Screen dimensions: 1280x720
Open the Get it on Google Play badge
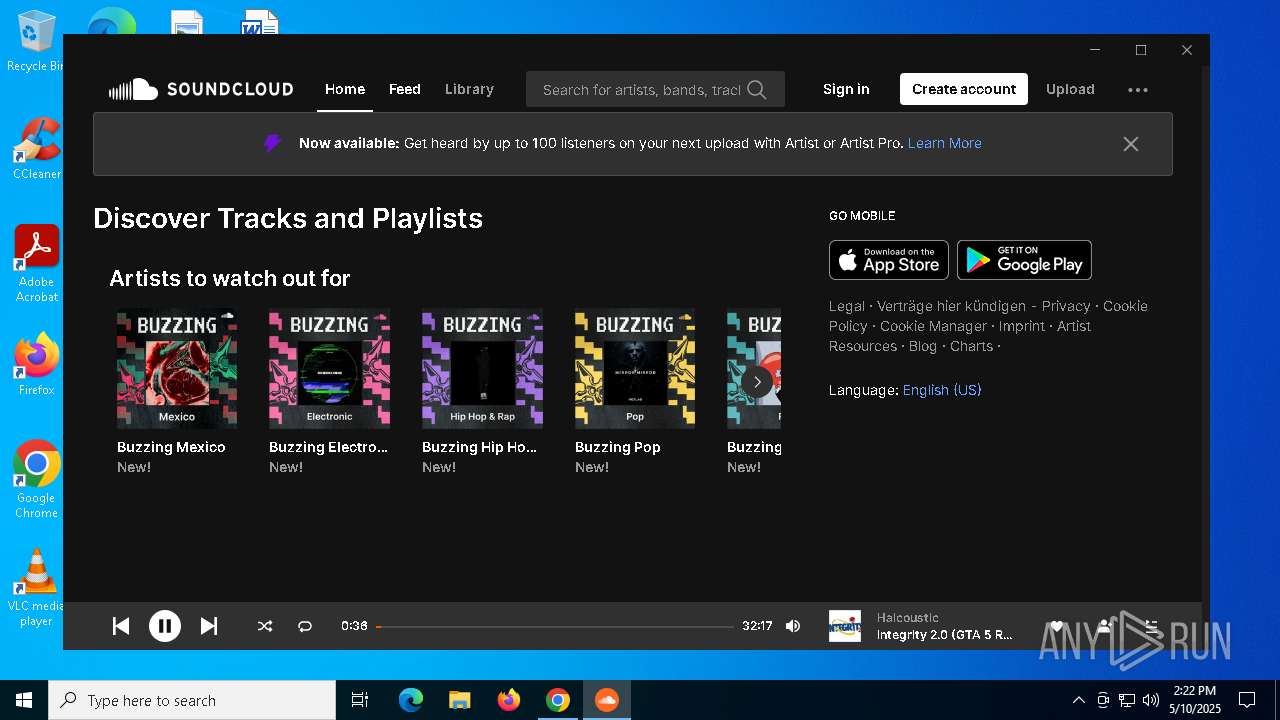point(1024,260)
